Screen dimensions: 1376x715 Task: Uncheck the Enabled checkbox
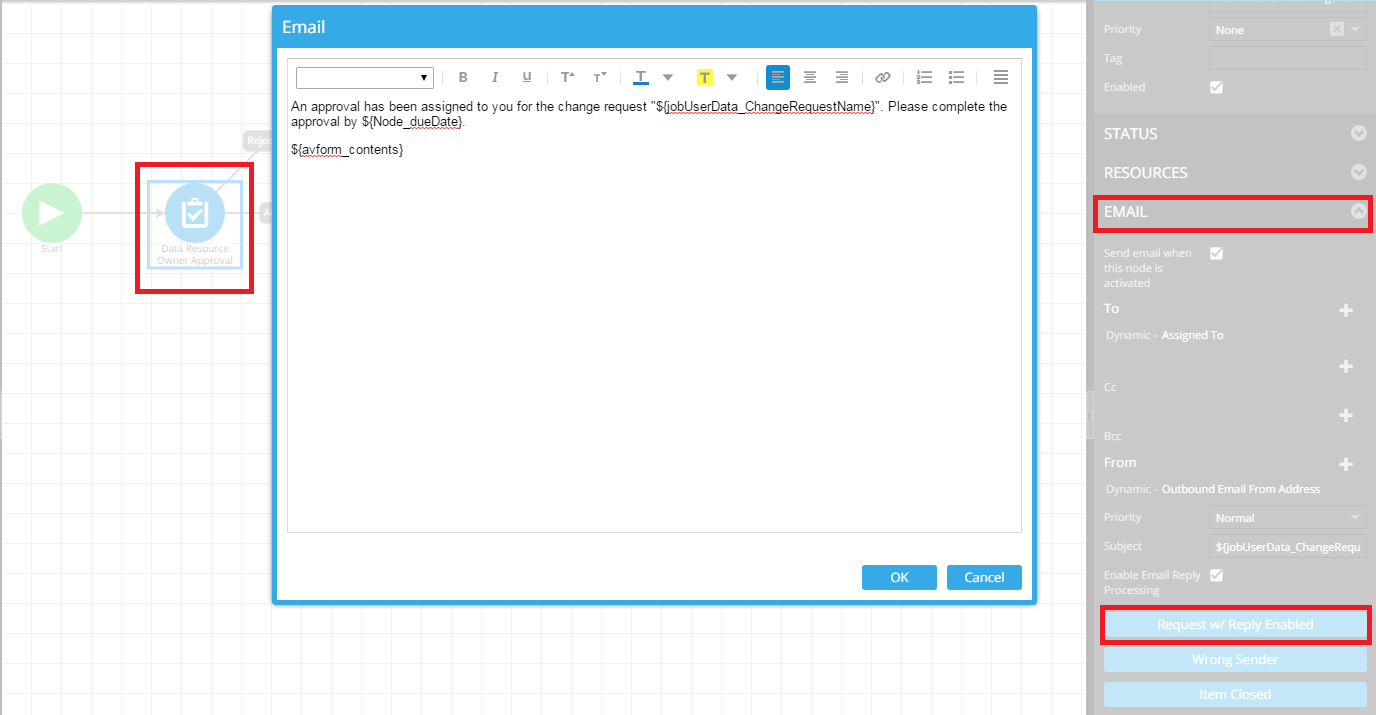pos(1216,87)
